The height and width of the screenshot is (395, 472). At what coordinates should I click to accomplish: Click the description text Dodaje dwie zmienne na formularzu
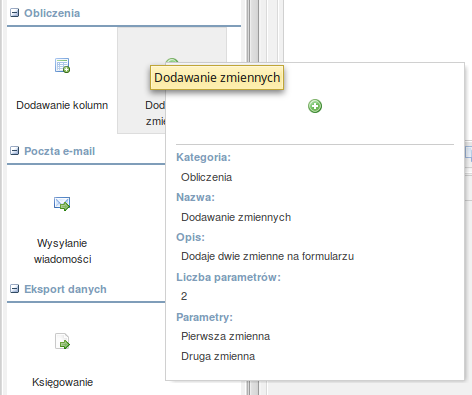pos(268,256)
